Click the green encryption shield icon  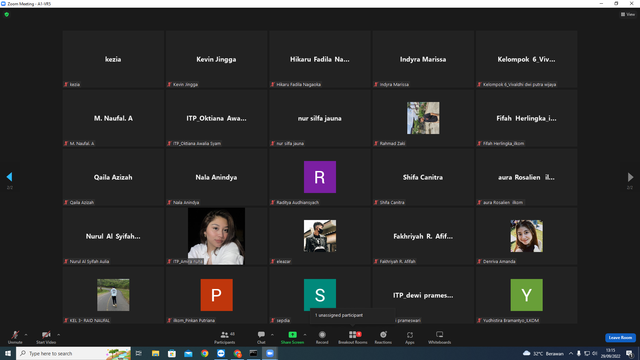pos(7,14)
